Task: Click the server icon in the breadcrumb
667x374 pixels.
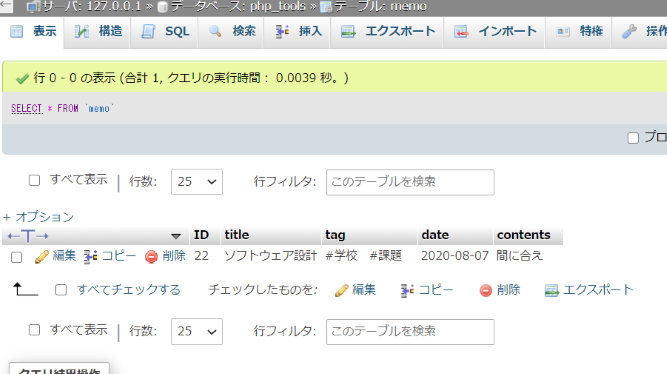Action: point(33,7)
